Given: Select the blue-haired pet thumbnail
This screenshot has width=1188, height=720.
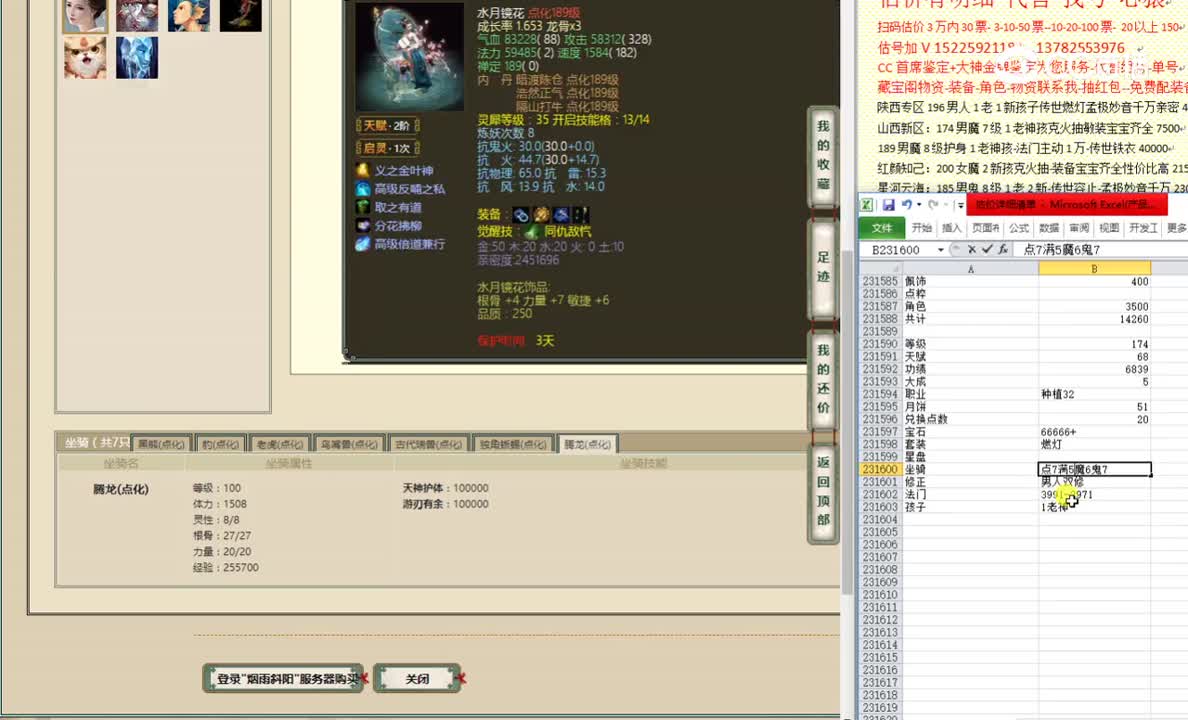Looking at the screenshot, I should tap(189, 16).
